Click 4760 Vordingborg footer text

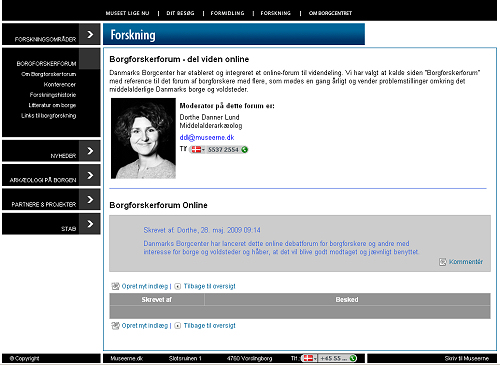(x=249, y=358)
